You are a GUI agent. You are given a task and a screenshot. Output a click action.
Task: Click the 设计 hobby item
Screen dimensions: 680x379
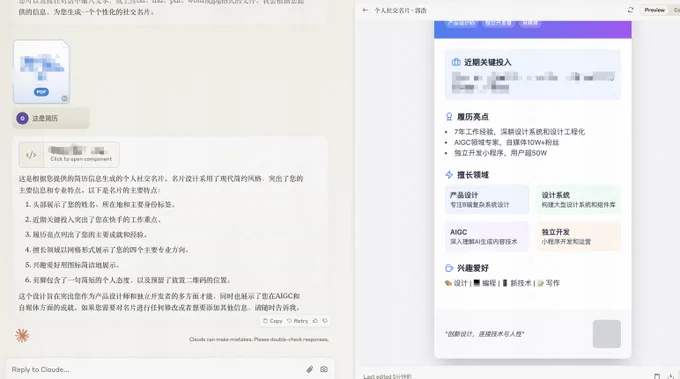coord(456,283)
